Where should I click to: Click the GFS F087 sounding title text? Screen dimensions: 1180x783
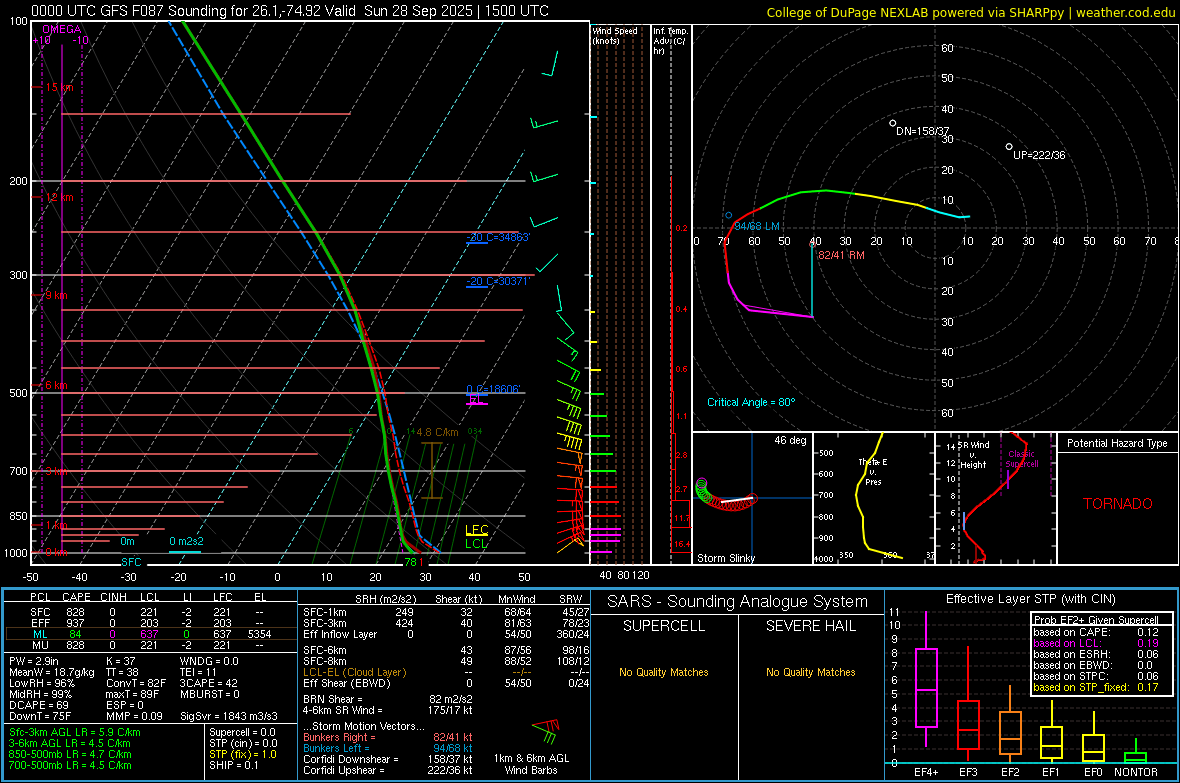tap(290, 11)
